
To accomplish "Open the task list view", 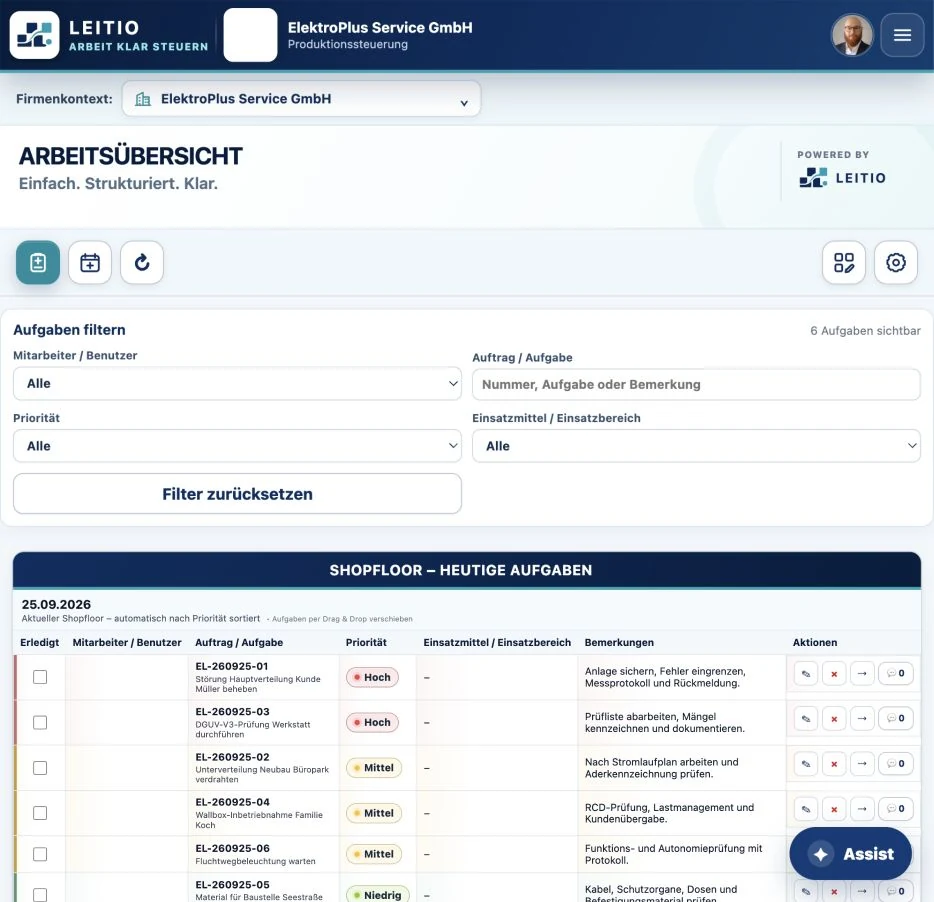I will (38, 262).
